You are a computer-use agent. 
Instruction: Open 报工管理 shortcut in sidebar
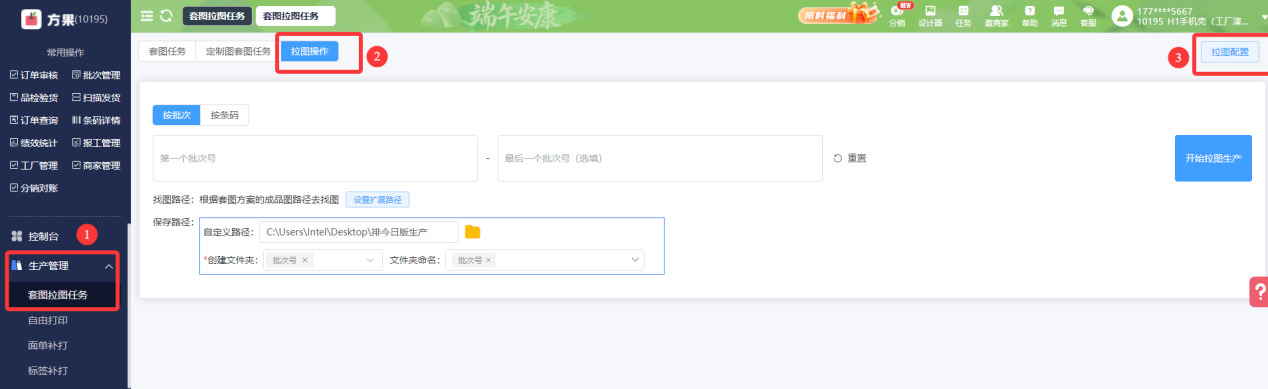pos(96,143)
